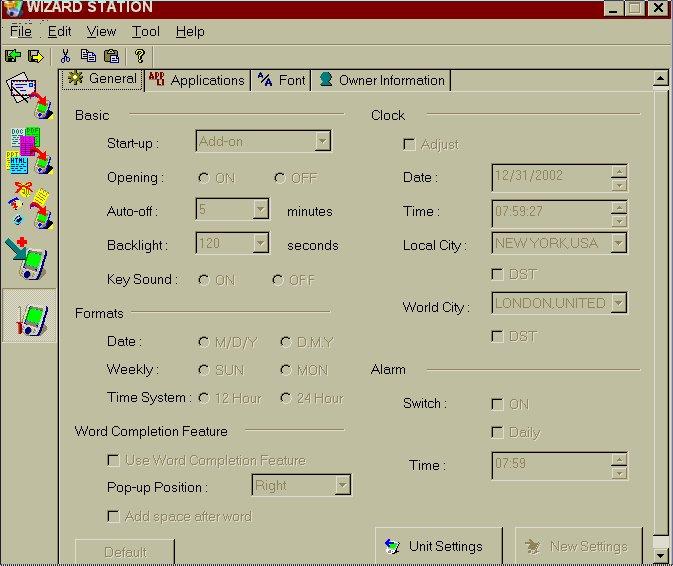Click the scissors Cut icon
Viewport: 673px width, 566px height.
coord(65,56)
